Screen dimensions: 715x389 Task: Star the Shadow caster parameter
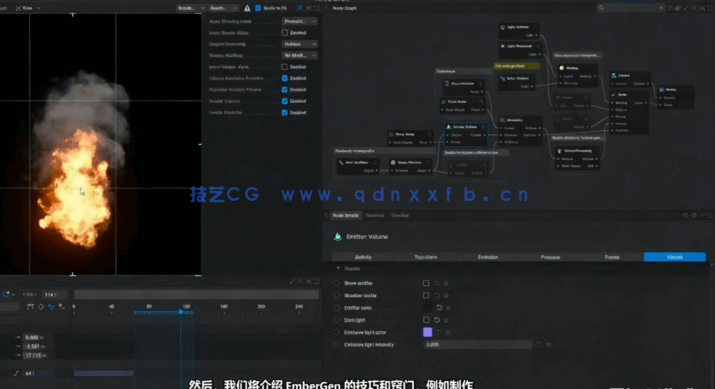tap(446, 296)
